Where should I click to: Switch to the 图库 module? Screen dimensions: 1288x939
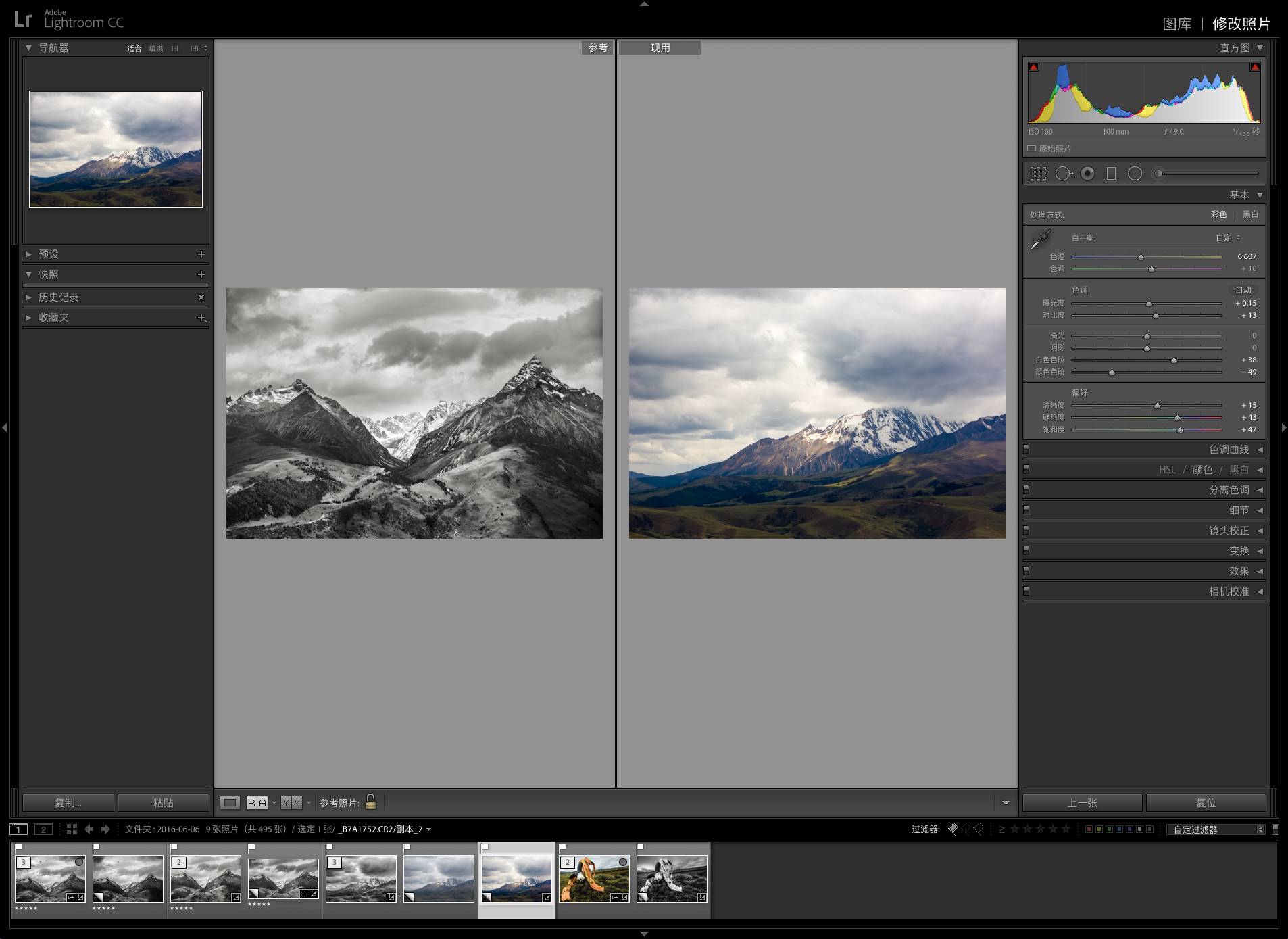(1176, 24)
